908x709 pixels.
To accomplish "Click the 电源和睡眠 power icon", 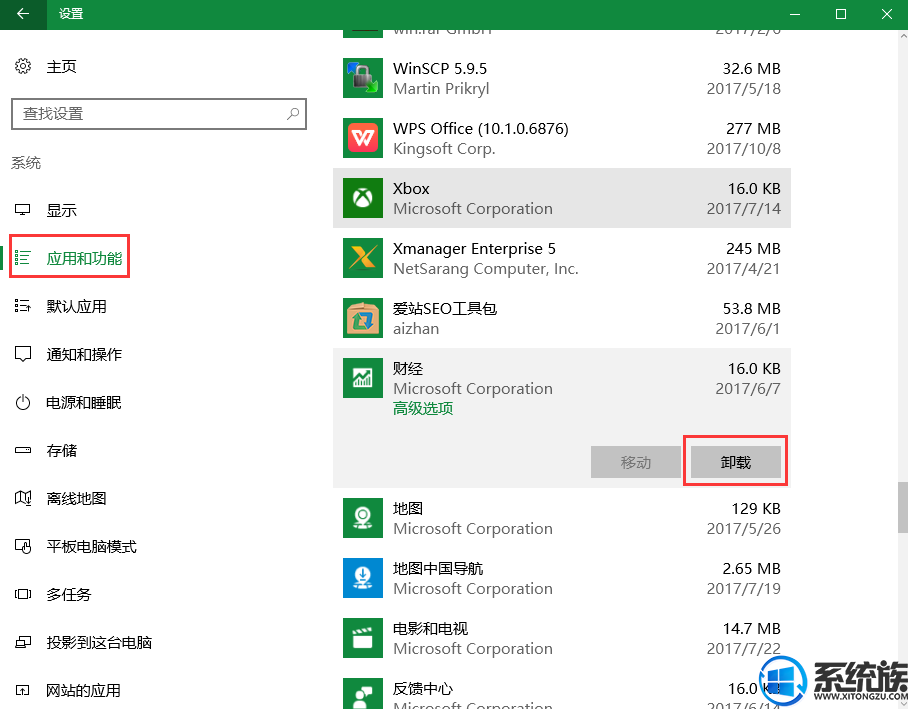I will click(23, 402).
